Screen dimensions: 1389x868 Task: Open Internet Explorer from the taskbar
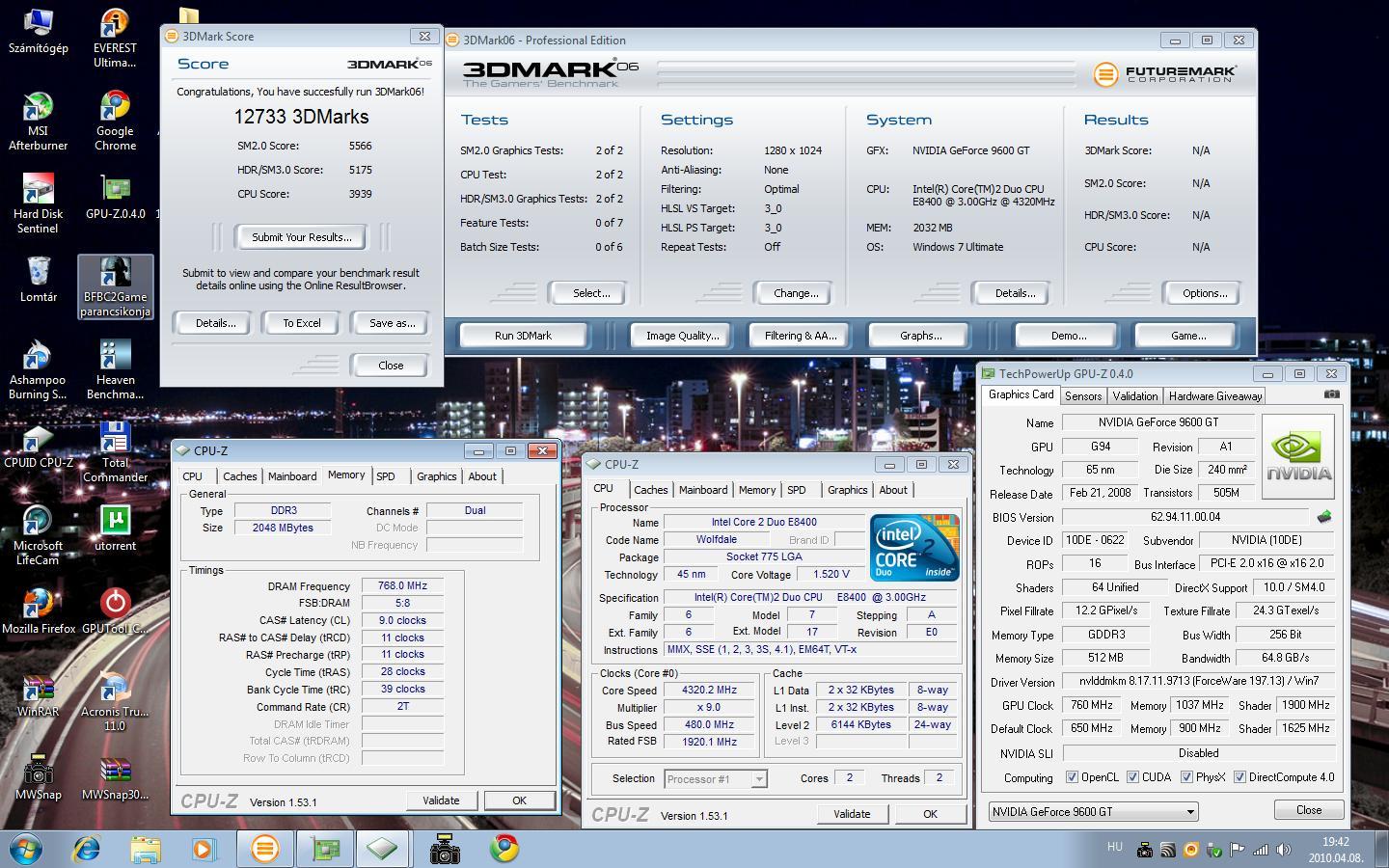pos(87,849)
